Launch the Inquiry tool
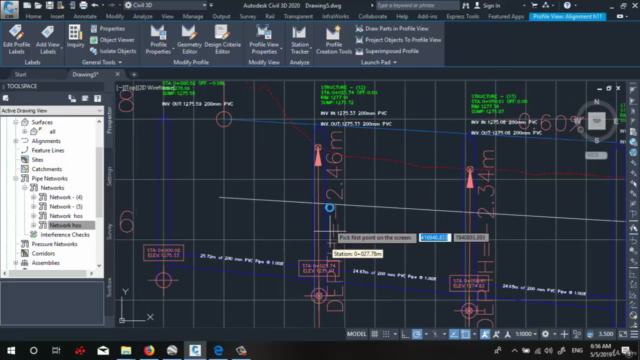The height and width of the screenshot is (360, 640). tap(76, 37)
